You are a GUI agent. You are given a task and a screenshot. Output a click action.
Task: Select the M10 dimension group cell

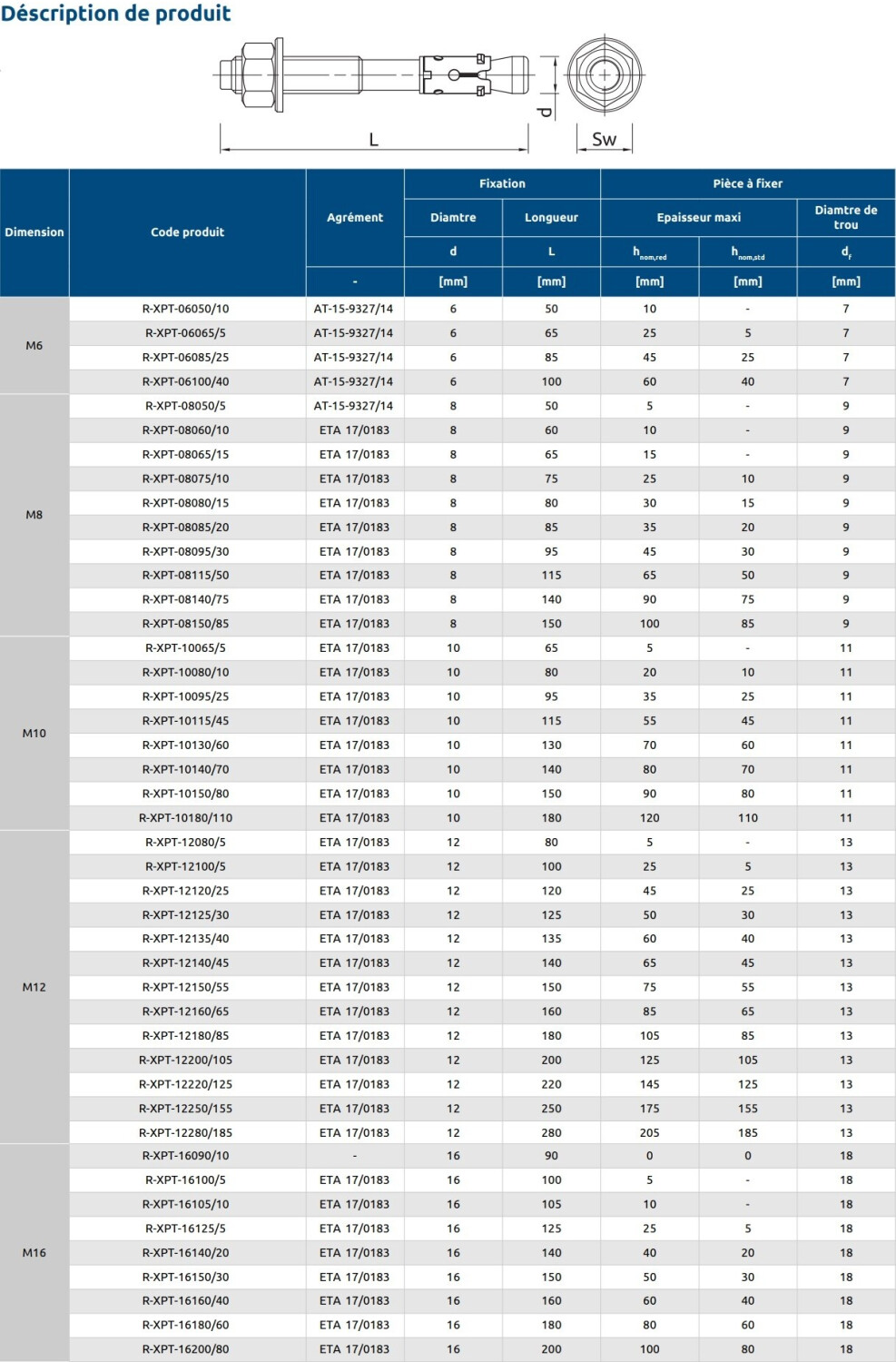tap(34, 733)
